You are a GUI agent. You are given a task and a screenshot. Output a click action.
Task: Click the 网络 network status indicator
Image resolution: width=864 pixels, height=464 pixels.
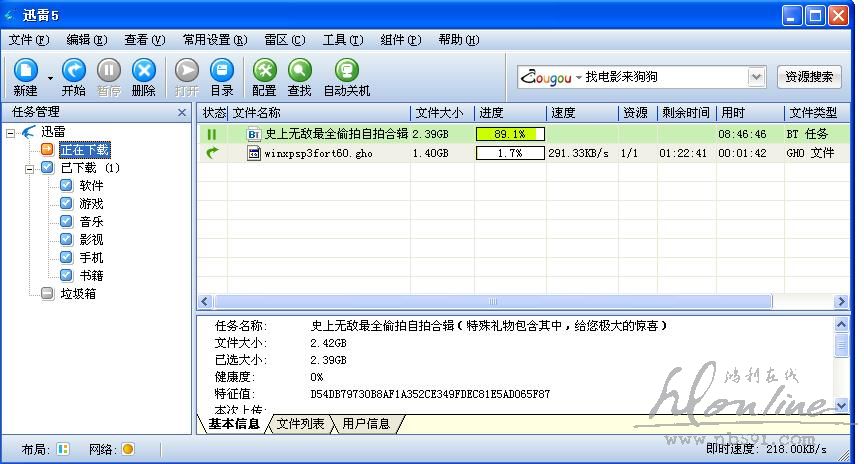tap(128, 449)
